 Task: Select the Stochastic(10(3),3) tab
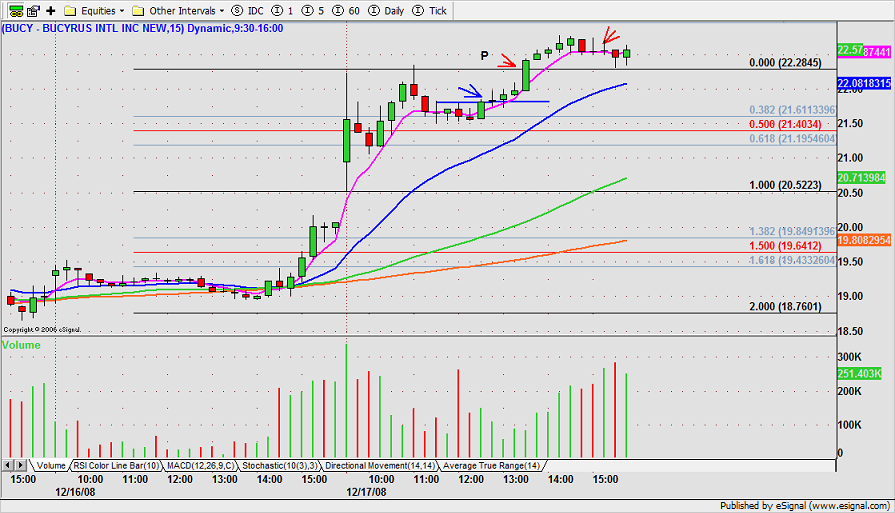pyautogui.click(x=280, y=466)
